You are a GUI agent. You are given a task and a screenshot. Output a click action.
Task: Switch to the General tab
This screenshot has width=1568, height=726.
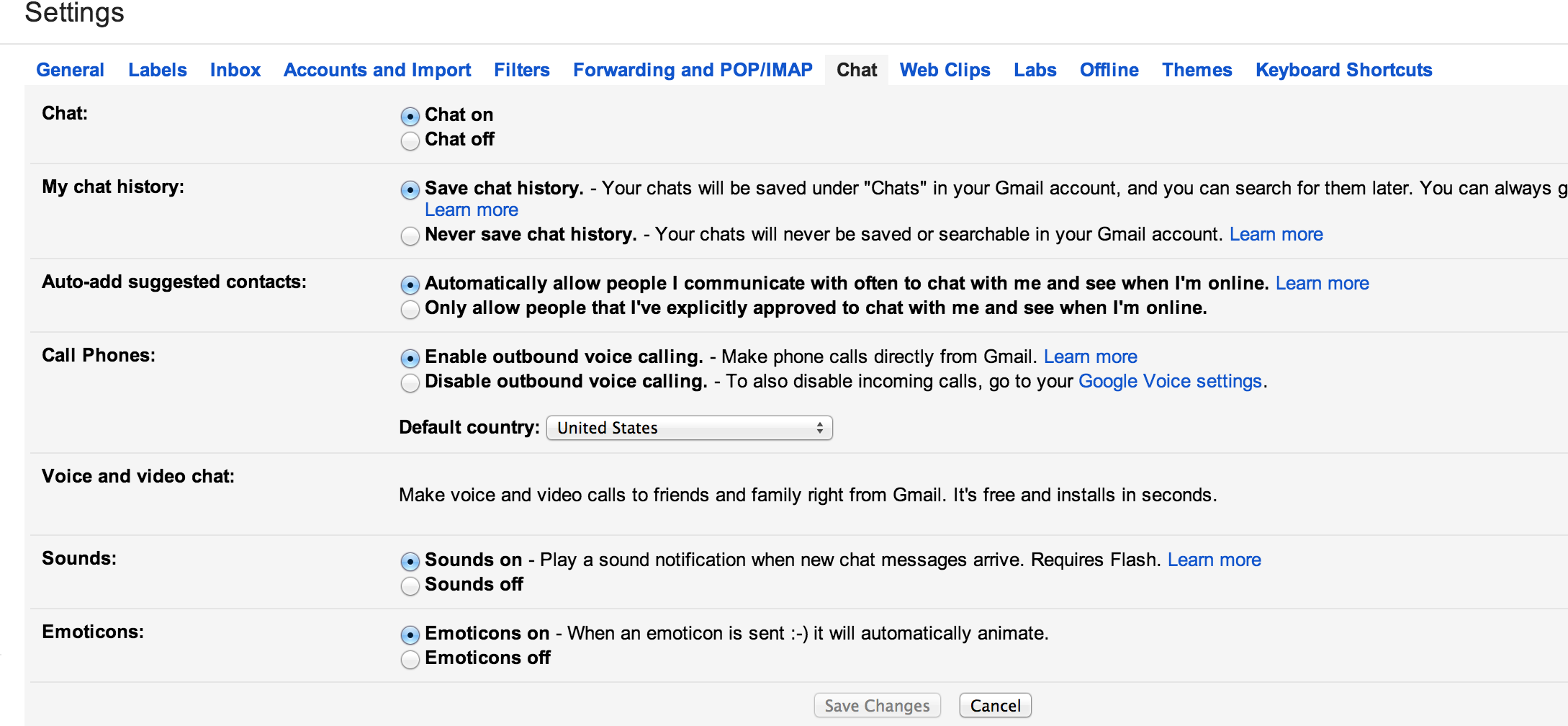click(70, 70)
